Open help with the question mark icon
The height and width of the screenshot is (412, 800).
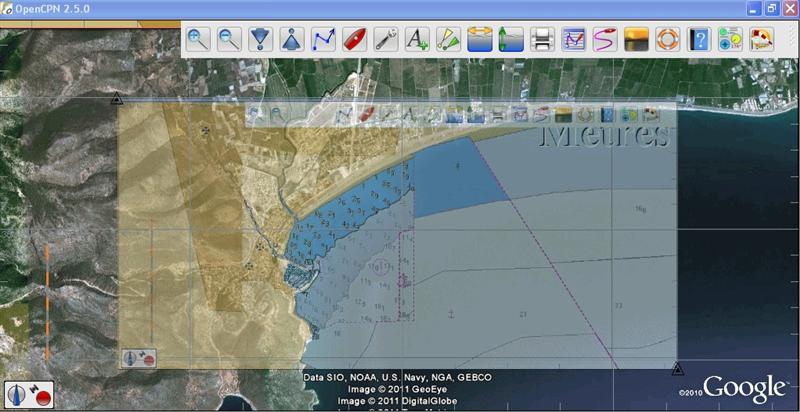(698, 40)
